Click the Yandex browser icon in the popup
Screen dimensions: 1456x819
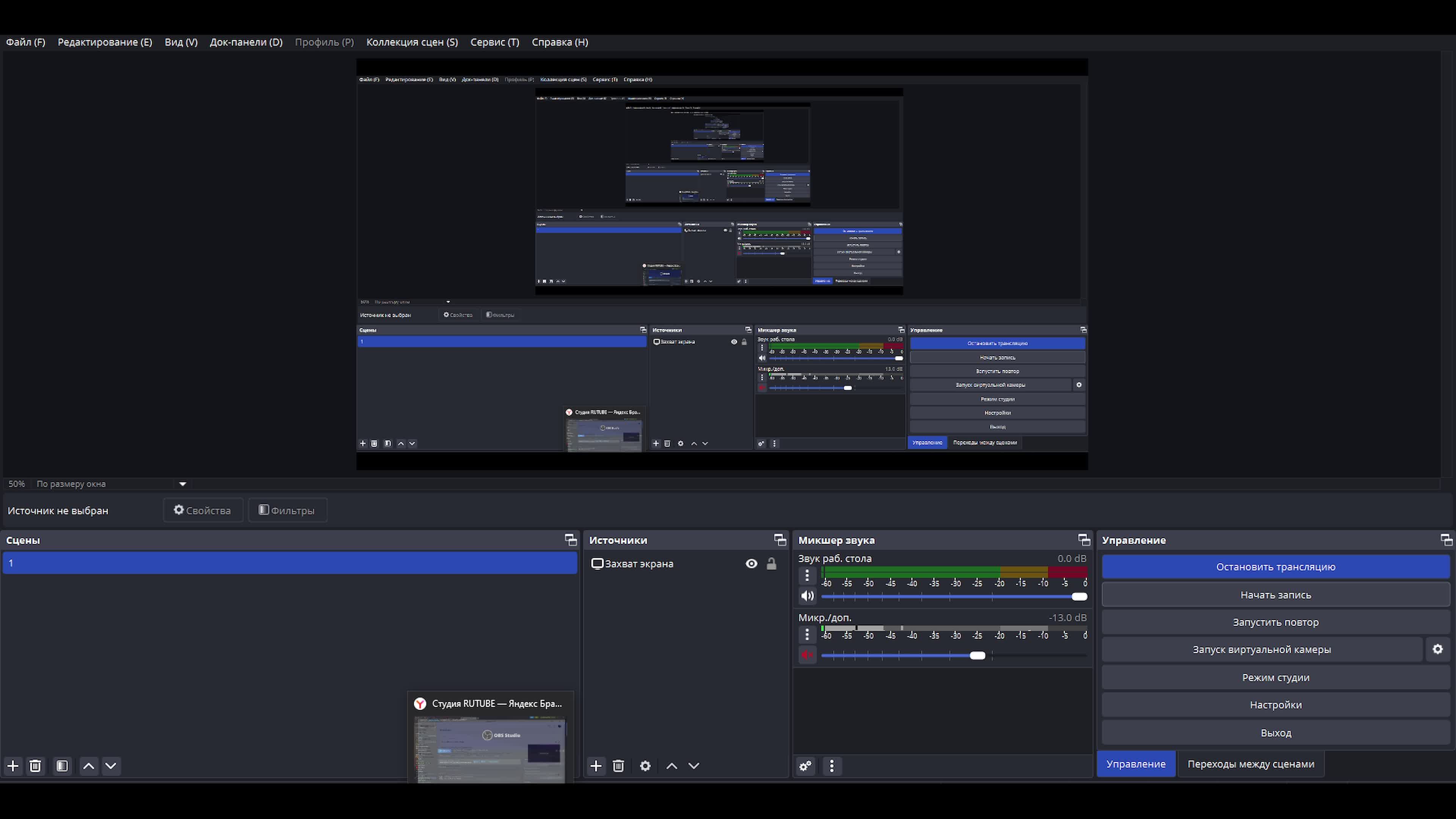tap(420, 703)
